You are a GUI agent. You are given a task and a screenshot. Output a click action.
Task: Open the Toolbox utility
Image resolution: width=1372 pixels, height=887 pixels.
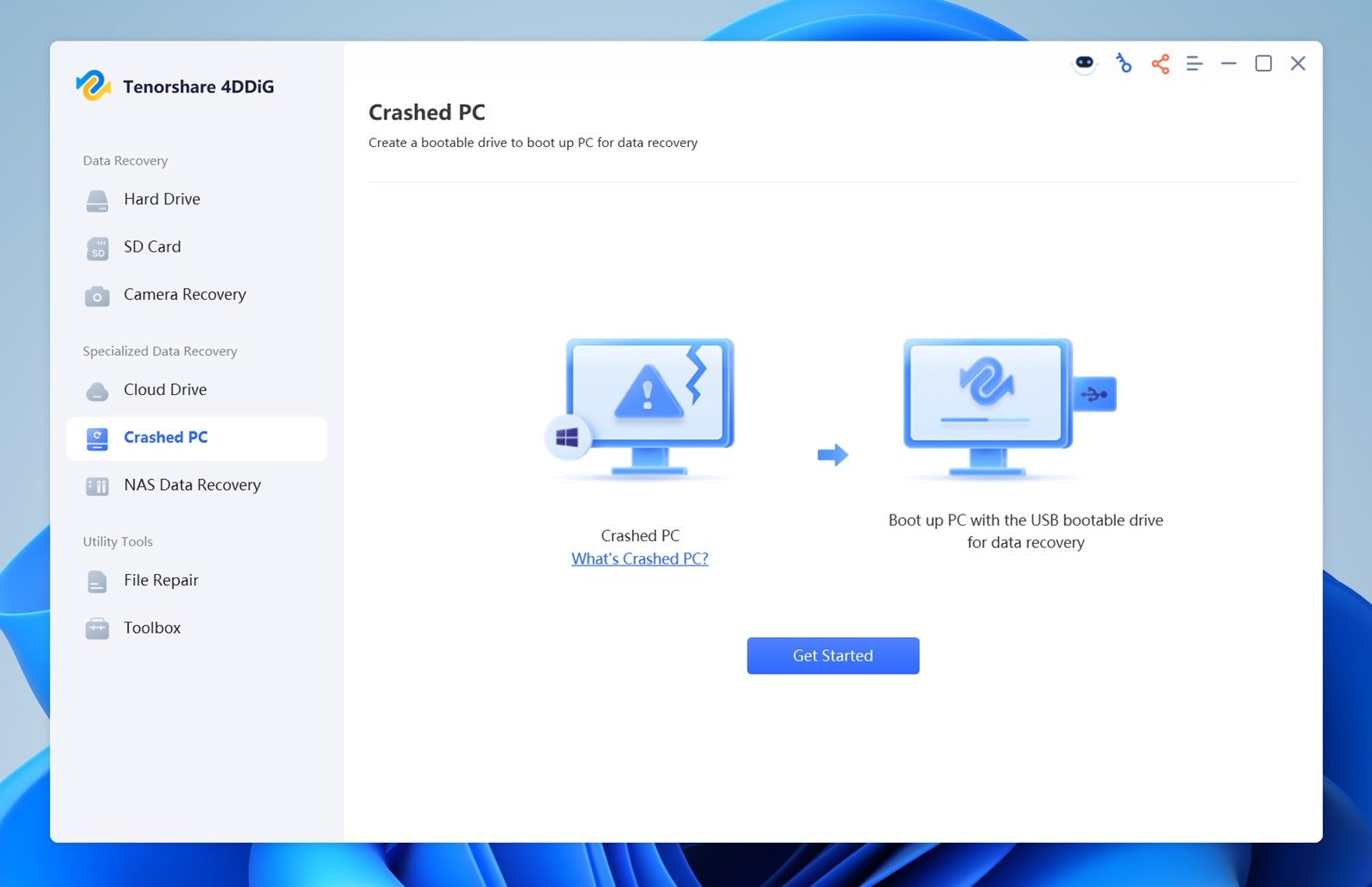(x=197, y=628)
